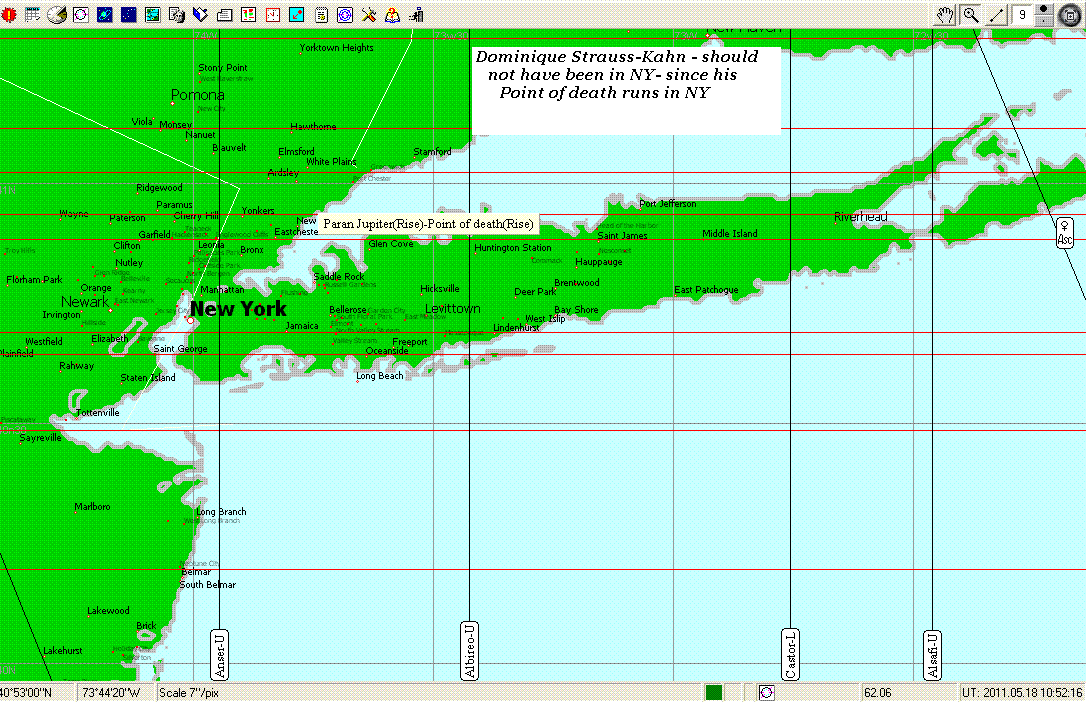Click the 62.06 status bar value
1086x702 pixels.
878,692
